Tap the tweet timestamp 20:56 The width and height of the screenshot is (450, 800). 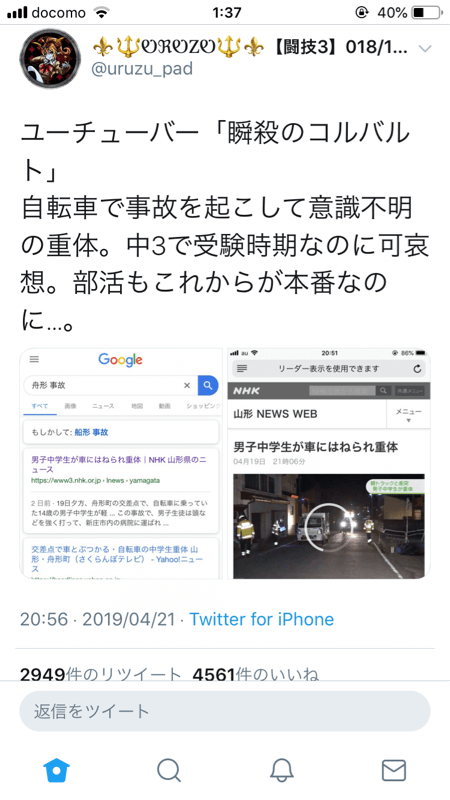click(44, 619)
